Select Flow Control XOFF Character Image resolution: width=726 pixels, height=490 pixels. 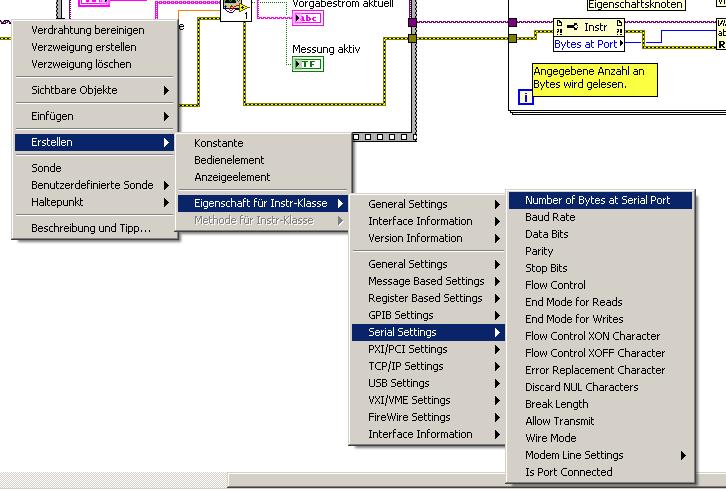(601, 353)
